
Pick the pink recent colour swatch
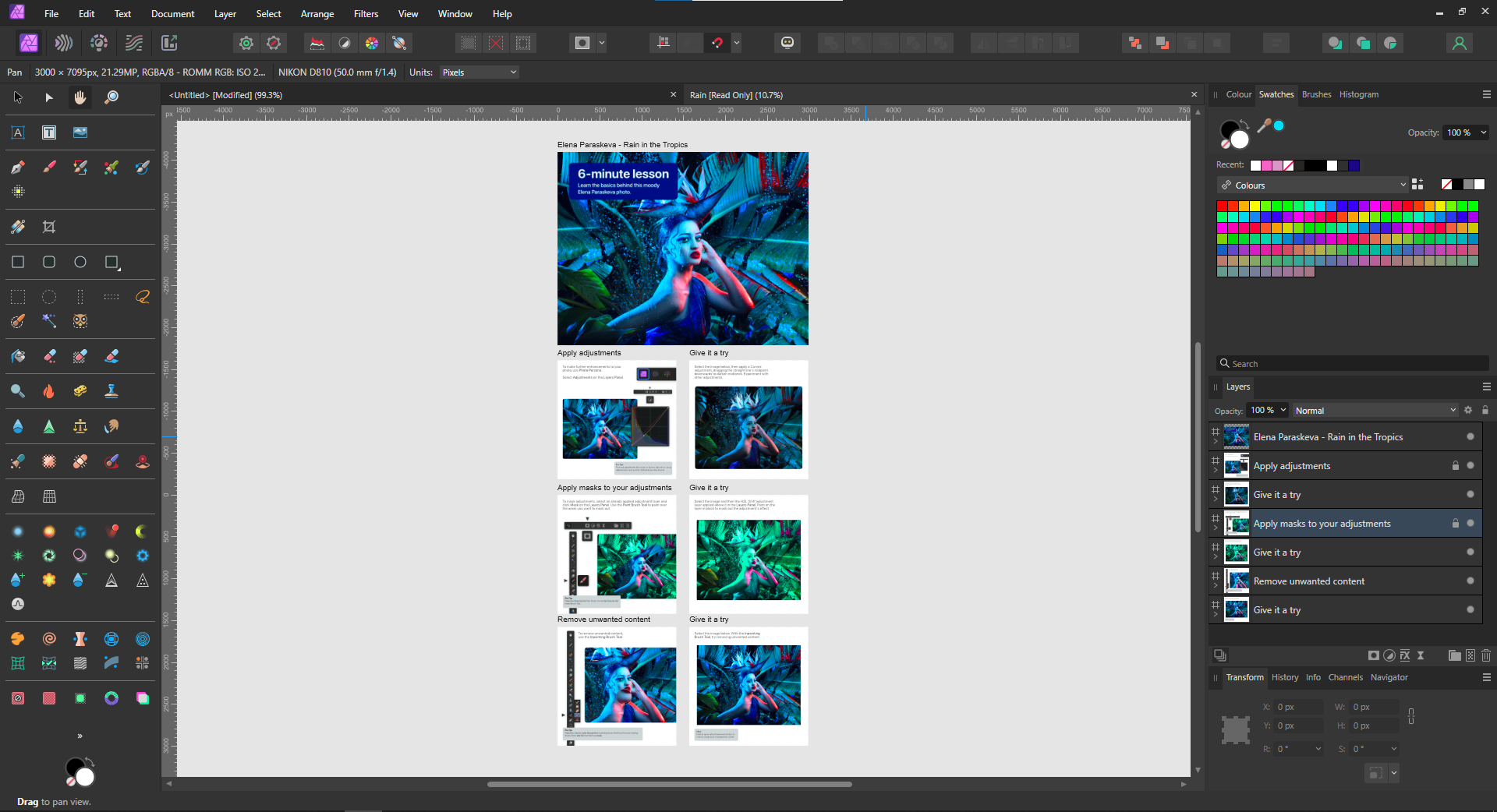[x=1266, y=165]
